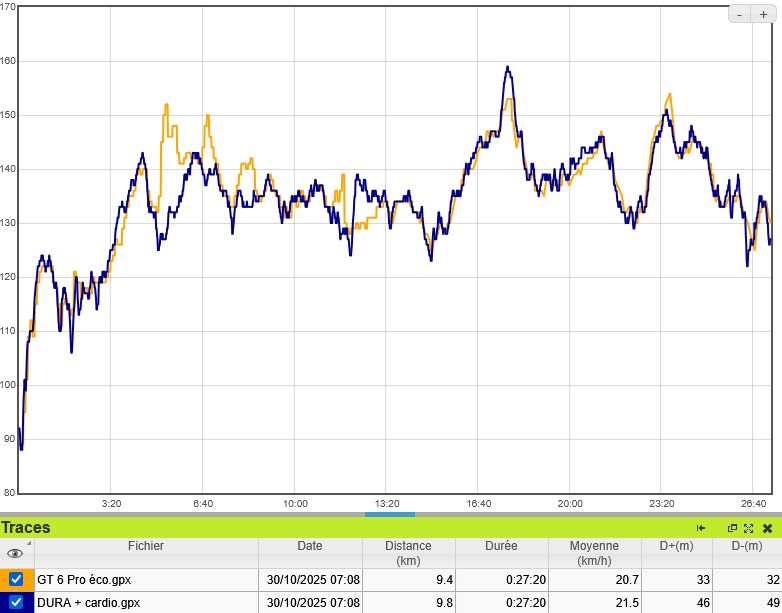The image size is (782, 613).
Task: Sort by Durée column header
Action: pyautogui.click(x=501, y=546)
